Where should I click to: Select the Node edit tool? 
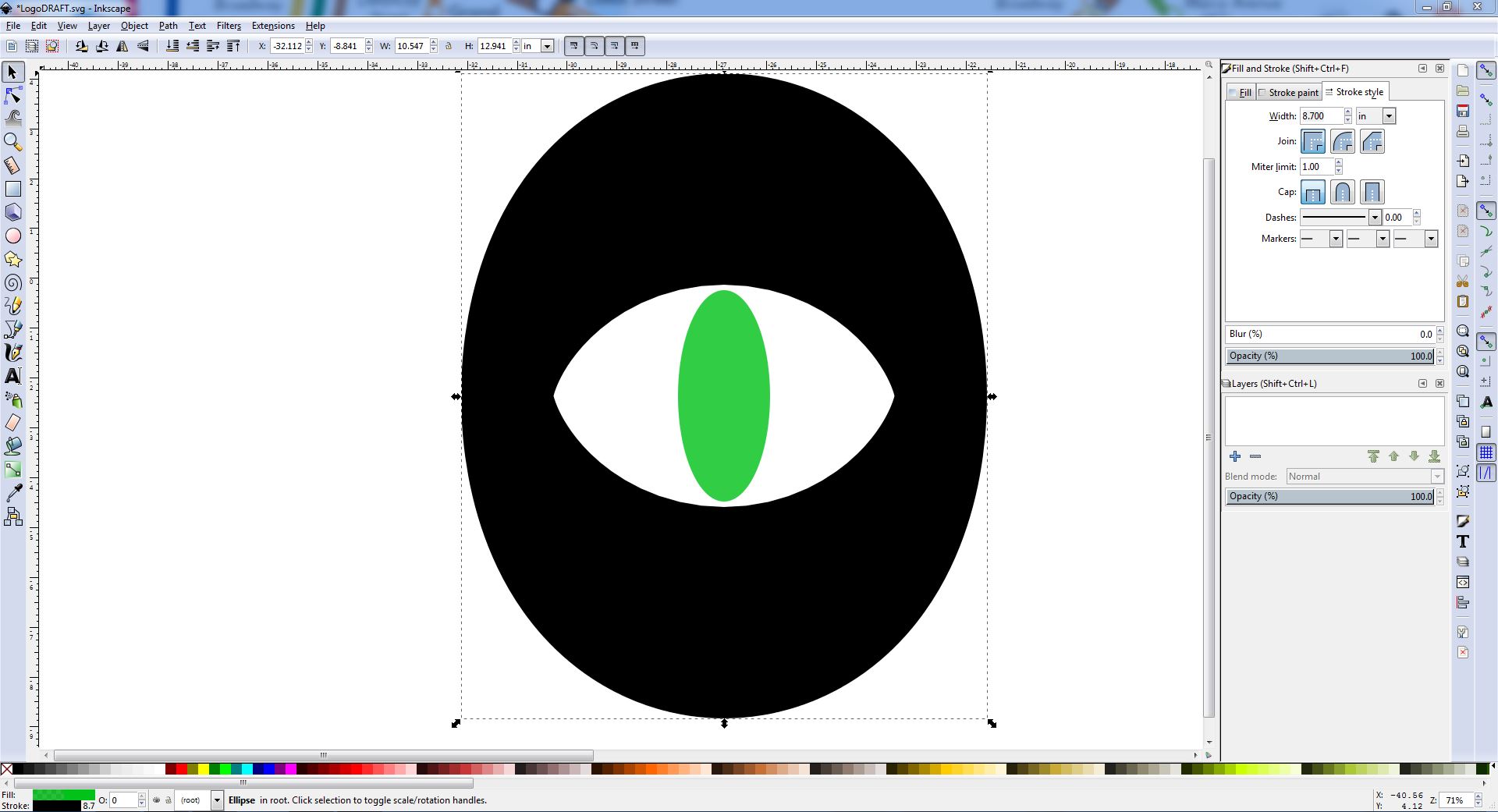click(x=13, y=96)
